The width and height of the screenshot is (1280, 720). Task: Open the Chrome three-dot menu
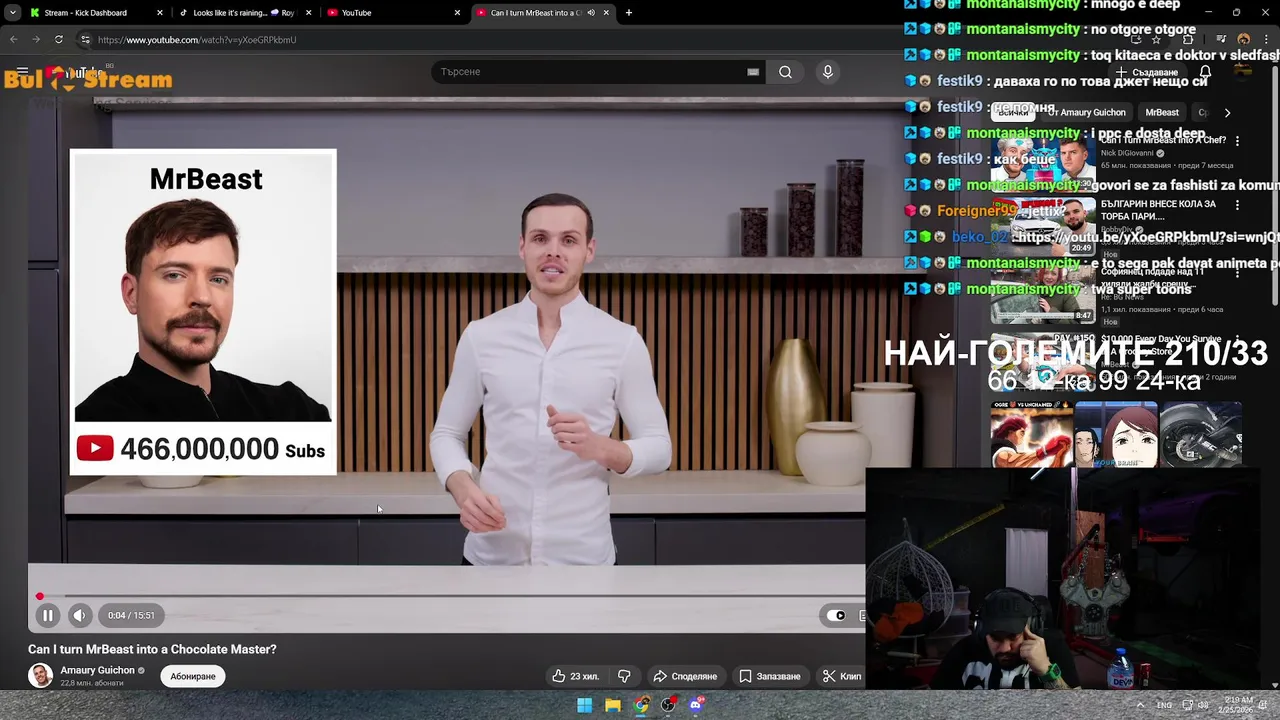(x=1266, y=40)
